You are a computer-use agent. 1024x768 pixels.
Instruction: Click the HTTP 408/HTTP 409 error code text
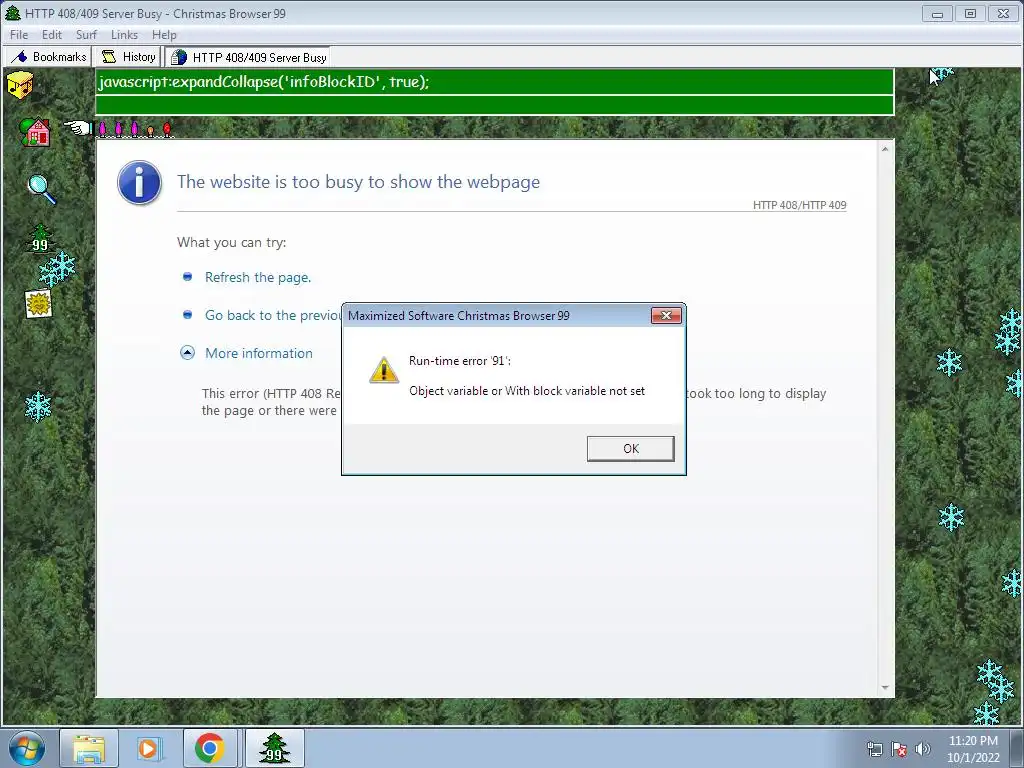point(799,205)
